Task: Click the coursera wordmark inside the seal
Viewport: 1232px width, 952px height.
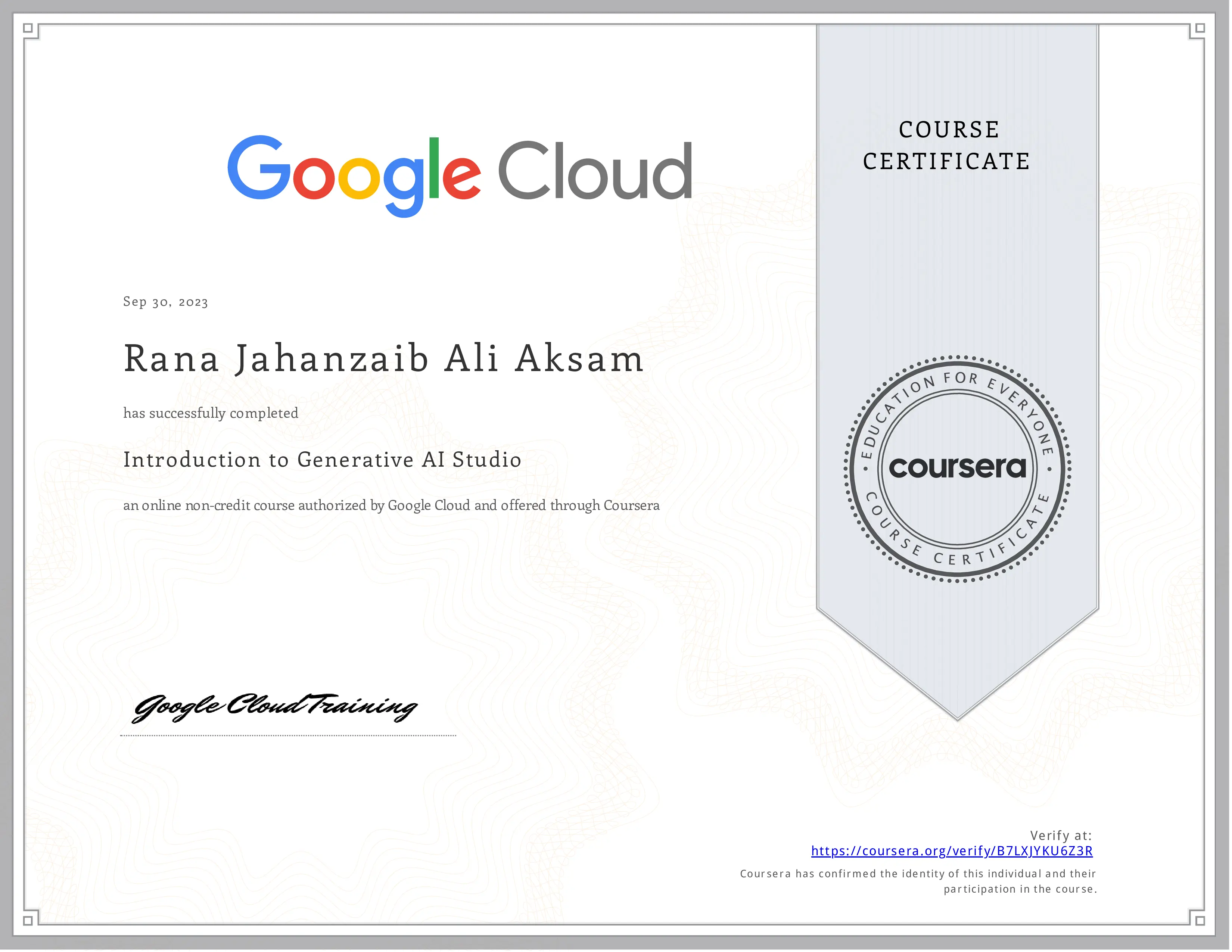Action: (957, 467)
